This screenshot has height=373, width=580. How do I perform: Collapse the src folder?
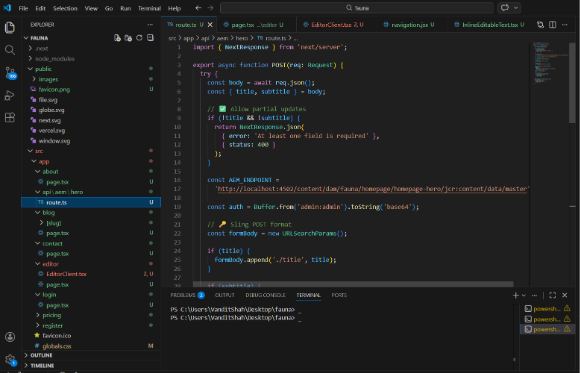tap(30, 151)
